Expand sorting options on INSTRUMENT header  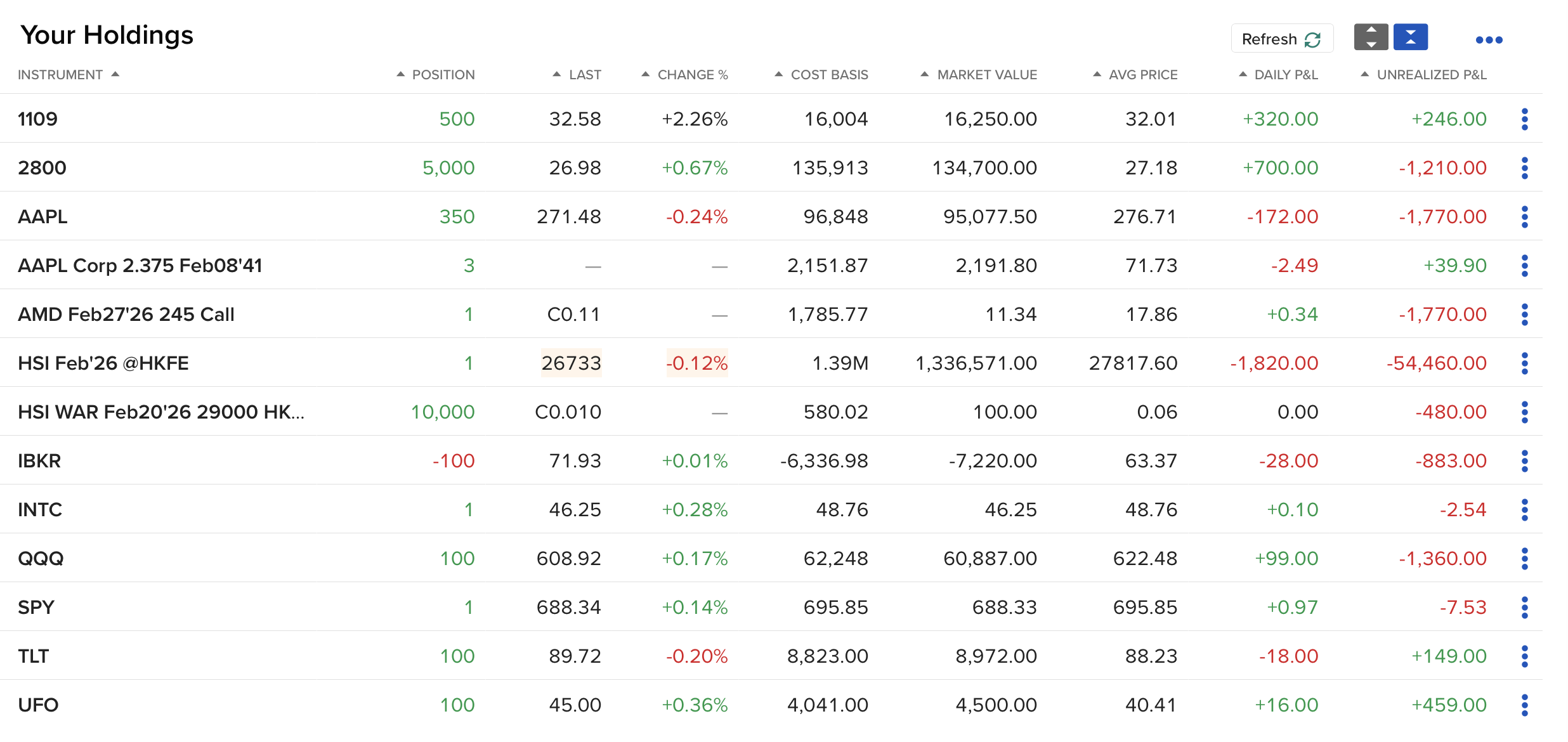116,74
